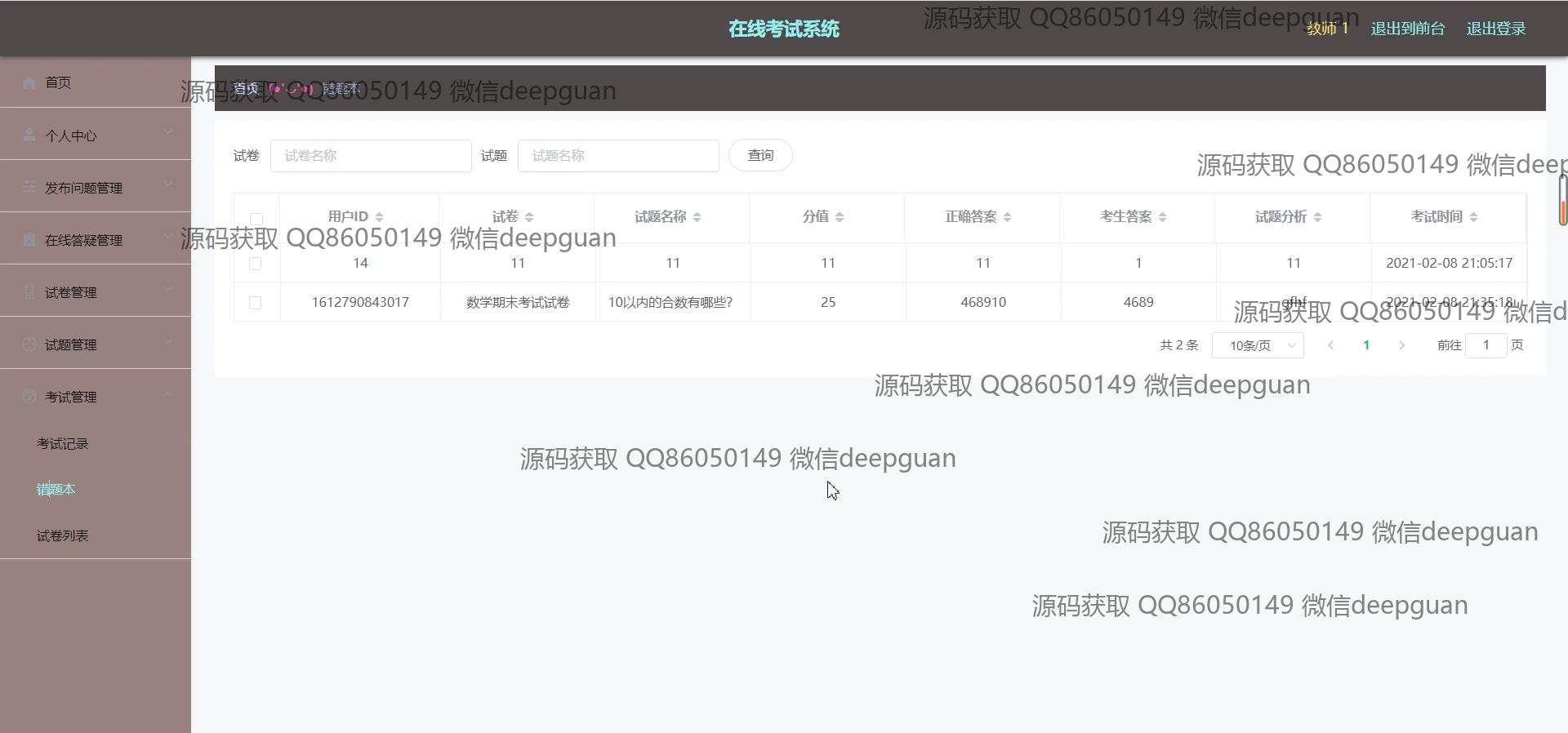This screenshot has width=1568, height=733.
Task: Focus the 试题名称 search field
Action: point(618,156)
